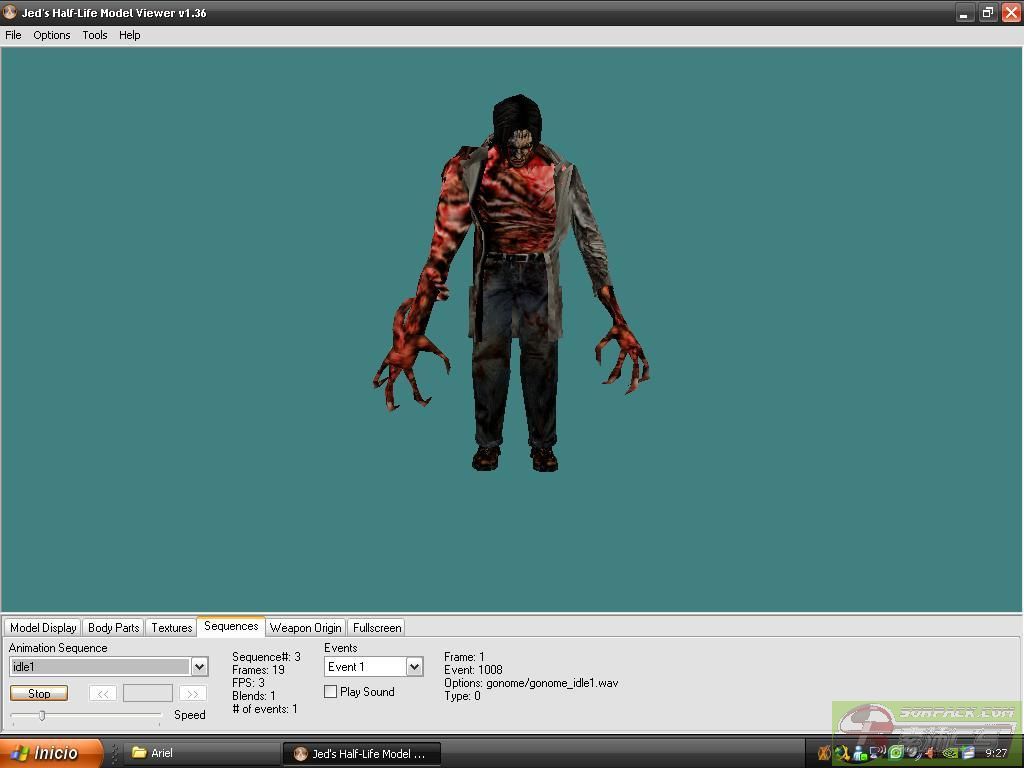This screenshot has width=1024, height=768.
Task: Click the "Animation Sequence" label
Action: point(58,648)
